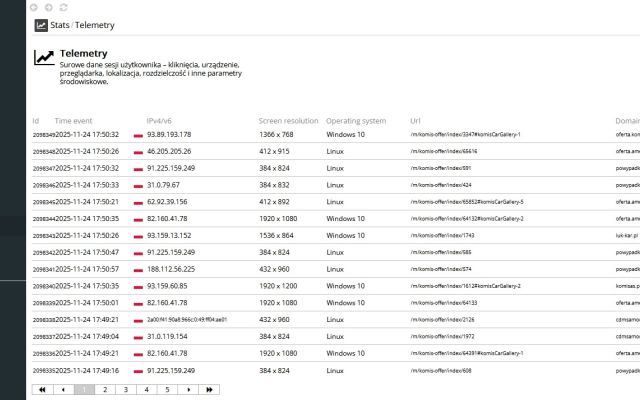The image size is (640, 400).
Task: Click the browser forward arrow icon
Action: (49, 7)
